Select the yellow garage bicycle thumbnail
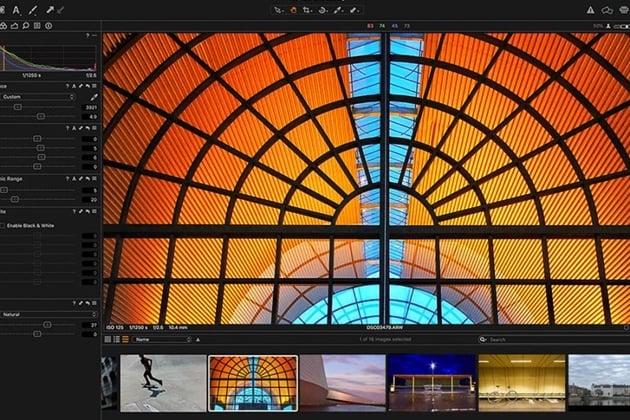 [522, 383]
